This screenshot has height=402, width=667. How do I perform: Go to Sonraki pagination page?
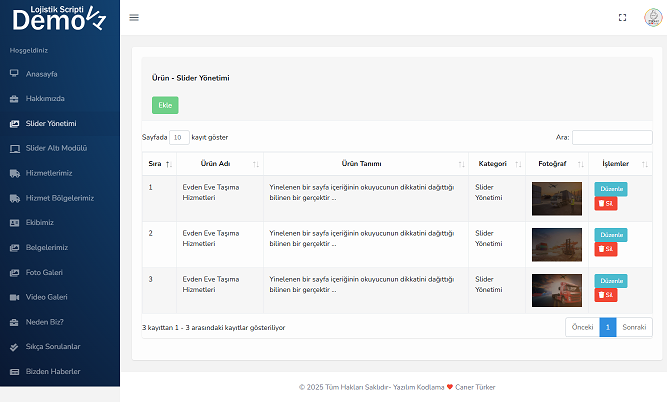click(634, 327)
